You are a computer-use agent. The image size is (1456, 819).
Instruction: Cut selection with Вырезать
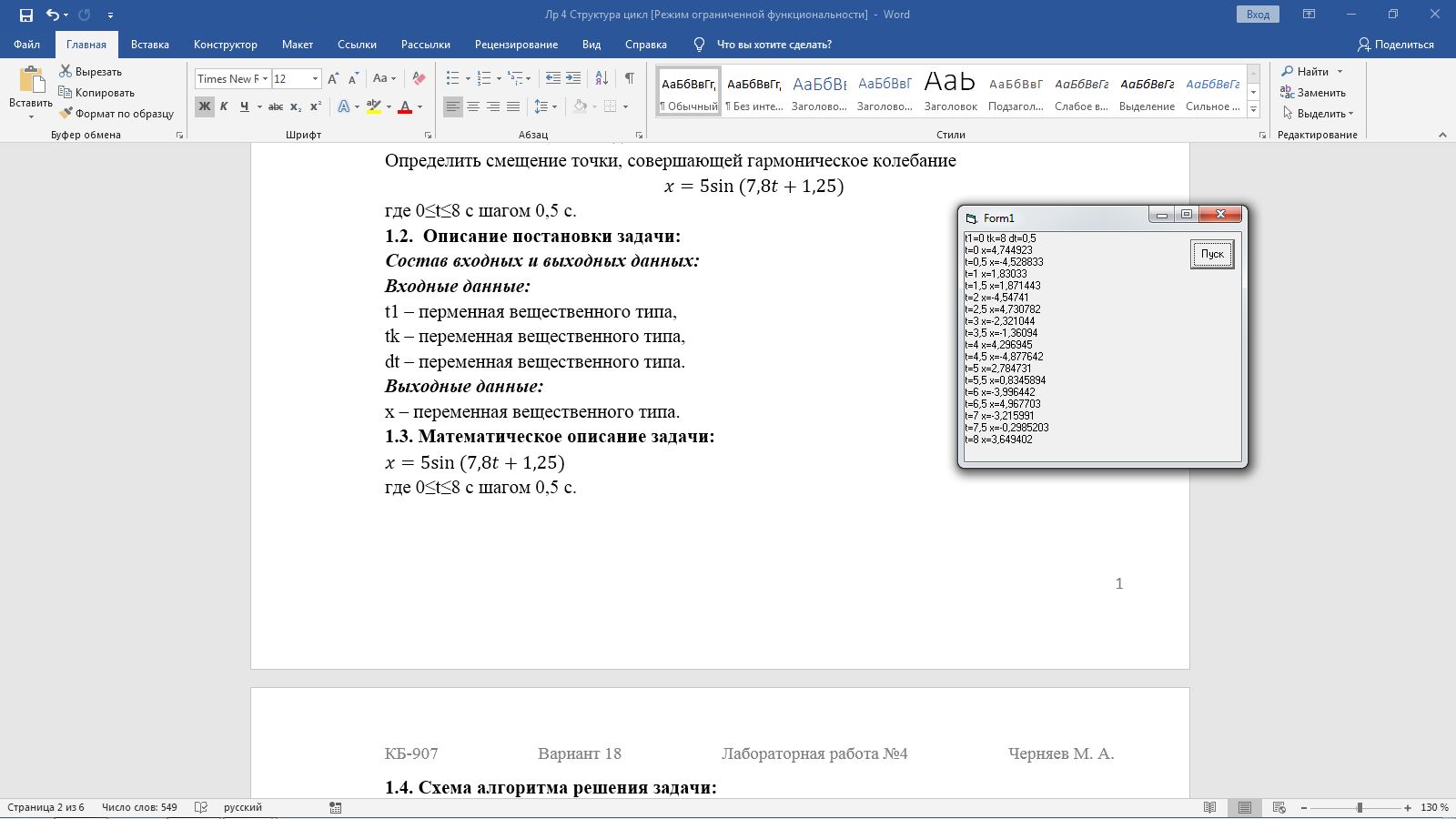click(90, 71)
